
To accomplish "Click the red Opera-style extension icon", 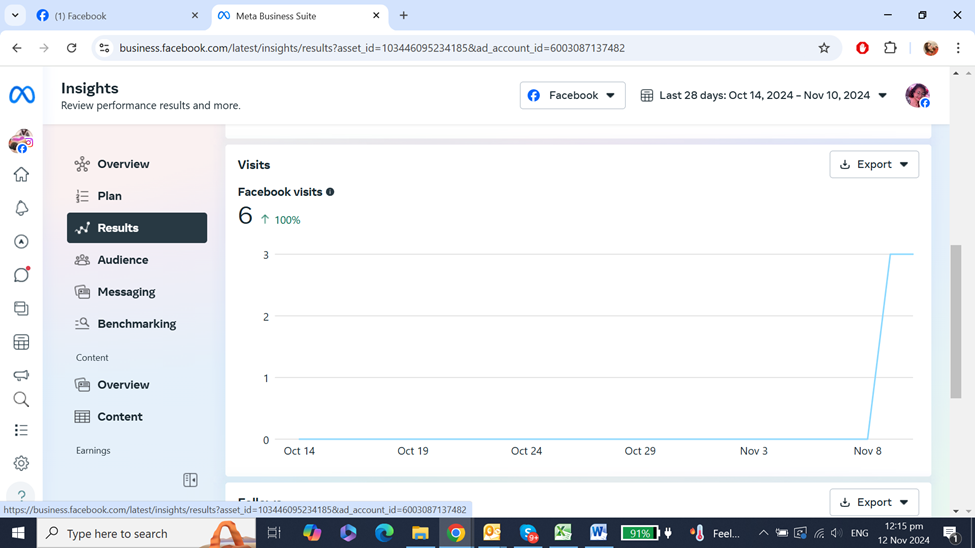I will pyautogui.click(x=862, y=48).
